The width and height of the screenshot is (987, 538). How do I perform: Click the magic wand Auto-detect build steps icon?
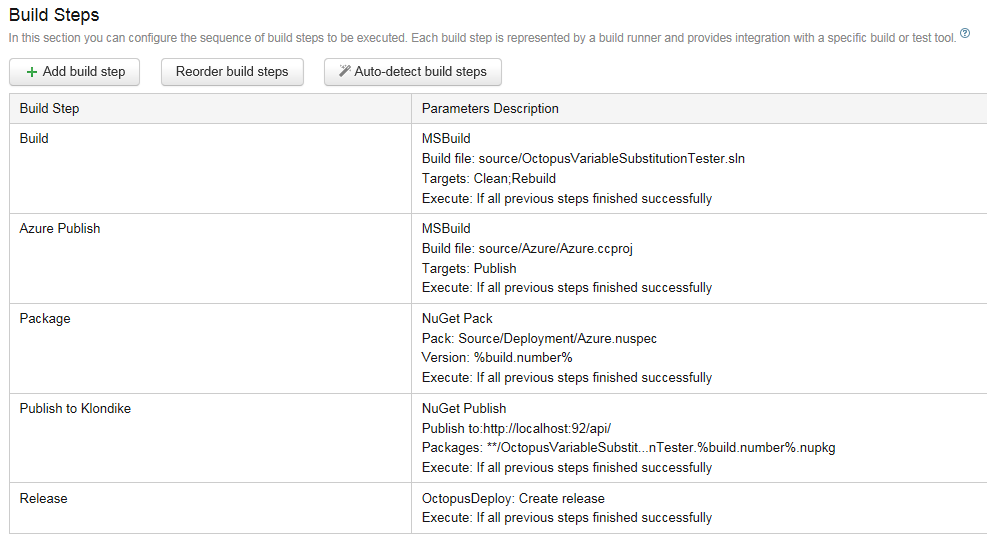coord(345,72)
